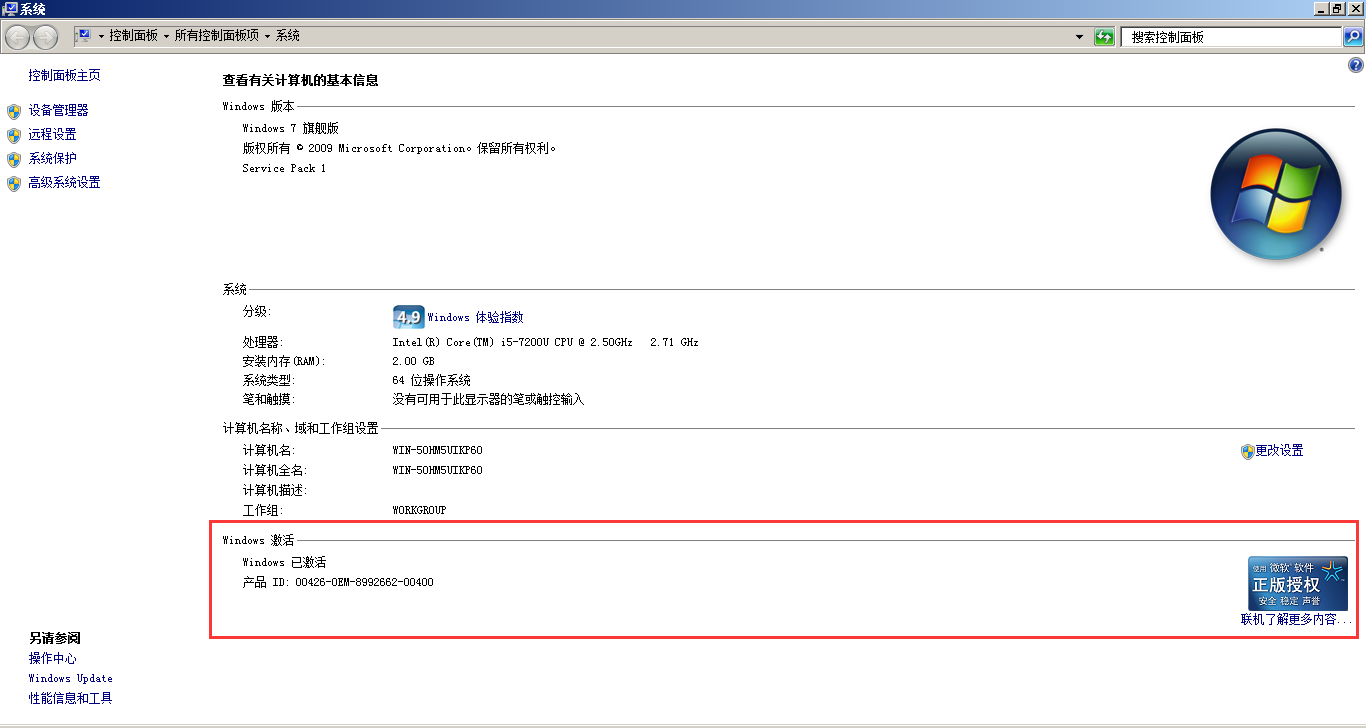1366x728 pixels.
Task: Open the Windows 体验指数 link
Action: [x=475, y=317]
